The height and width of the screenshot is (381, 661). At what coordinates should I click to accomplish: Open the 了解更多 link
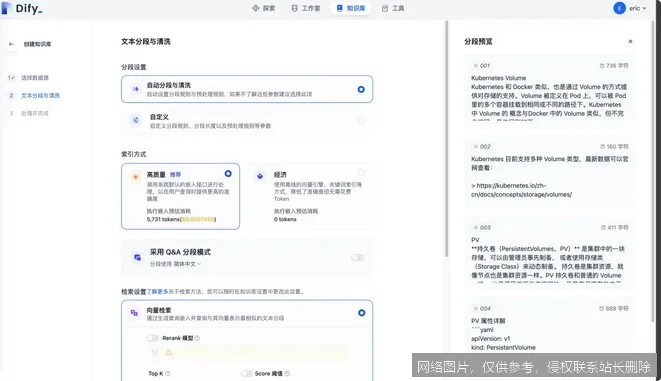click(157, 292)
